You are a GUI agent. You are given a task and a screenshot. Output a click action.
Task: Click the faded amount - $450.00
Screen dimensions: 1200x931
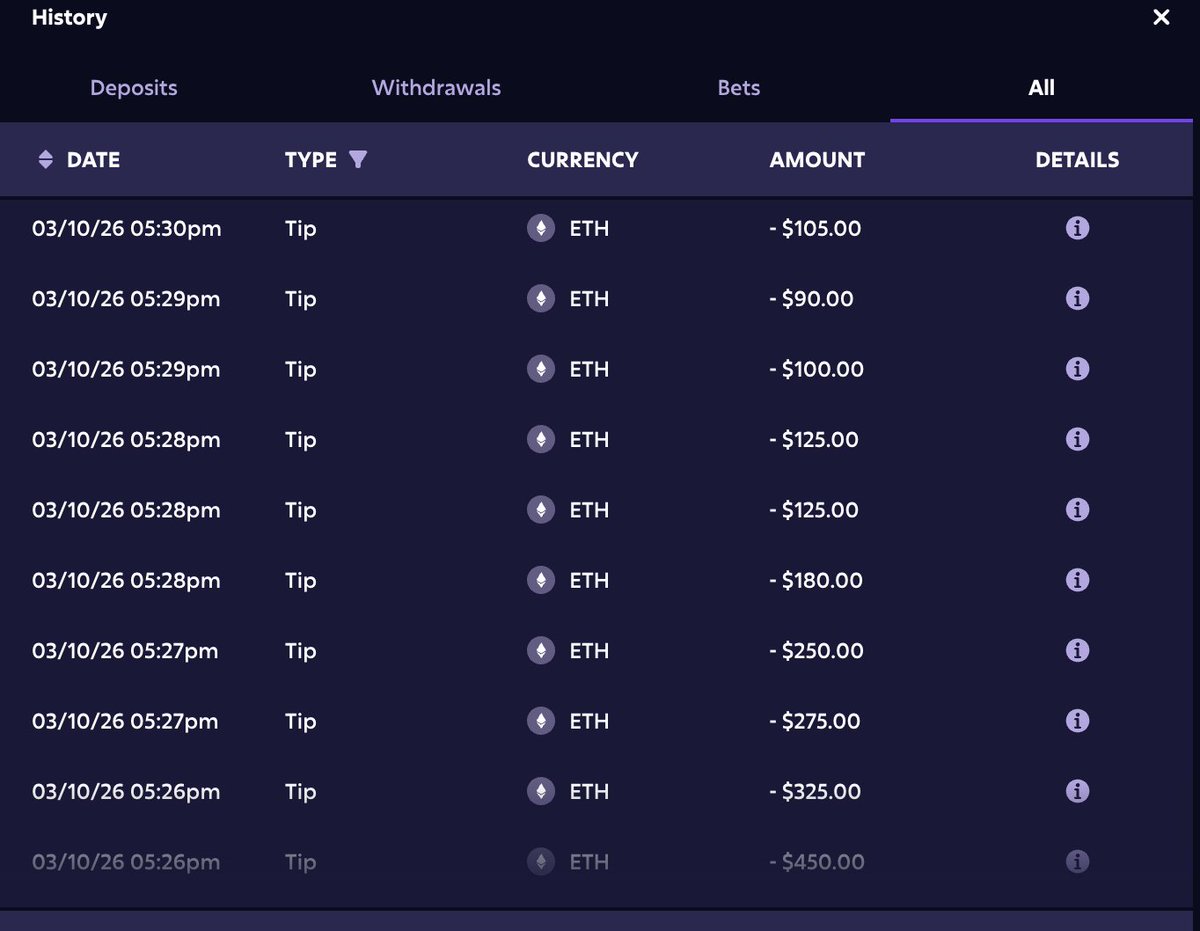coord(817,862)
